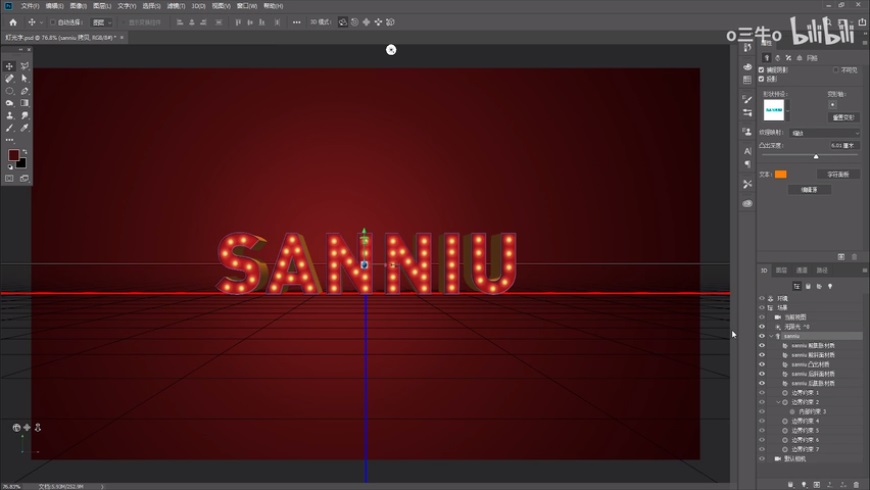Image resolution: width=870 pixels, height=490 pixels.
Task: Filter 3D panel by lights icon
Action: (831, 285)
